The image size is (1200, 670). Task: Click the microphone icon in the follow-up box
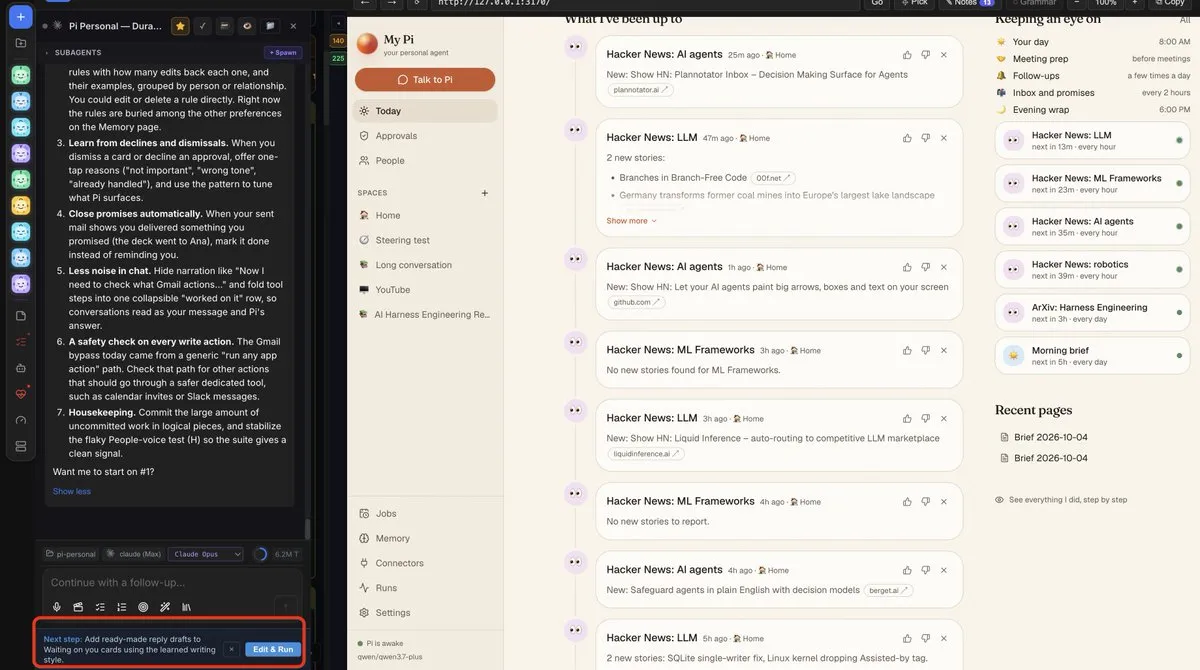[57, 607]
